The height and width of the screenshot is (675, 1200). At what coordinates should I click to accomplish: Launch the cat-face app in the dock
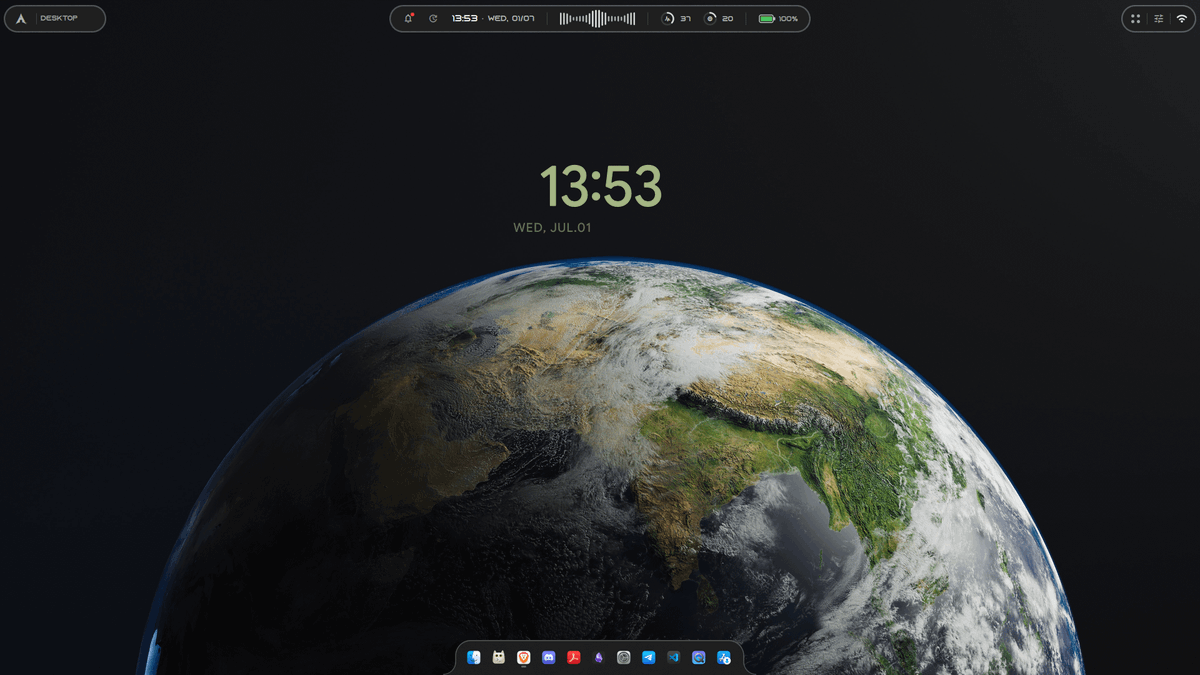(499, 657)
